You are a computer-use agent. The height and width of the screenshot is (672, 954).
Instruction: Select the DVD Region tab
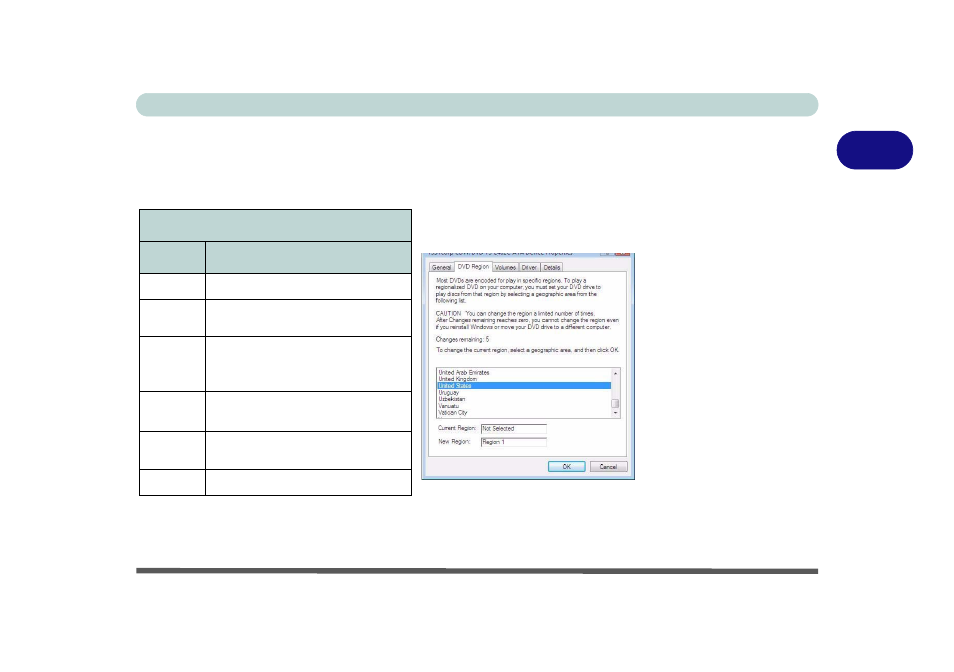point(473,266)
